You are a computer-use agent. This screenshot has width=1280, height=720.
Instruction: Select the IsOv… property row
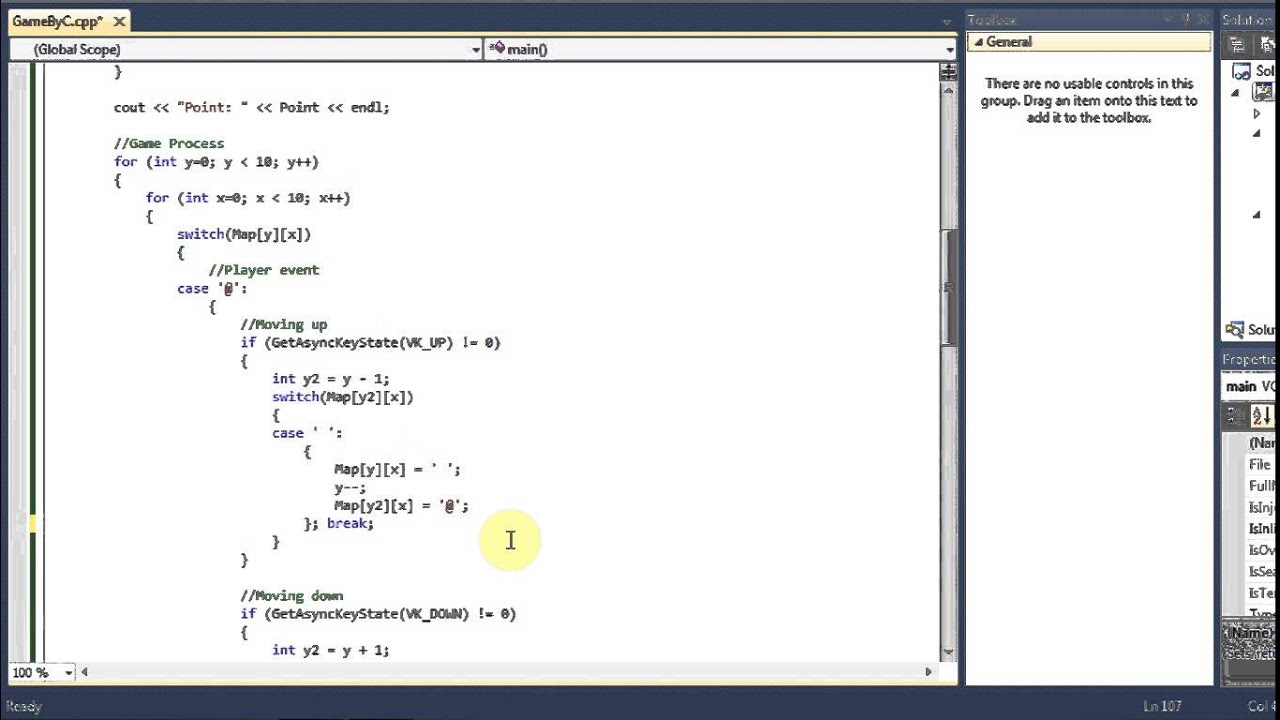pyautogui.click(x=1261, y=551)
